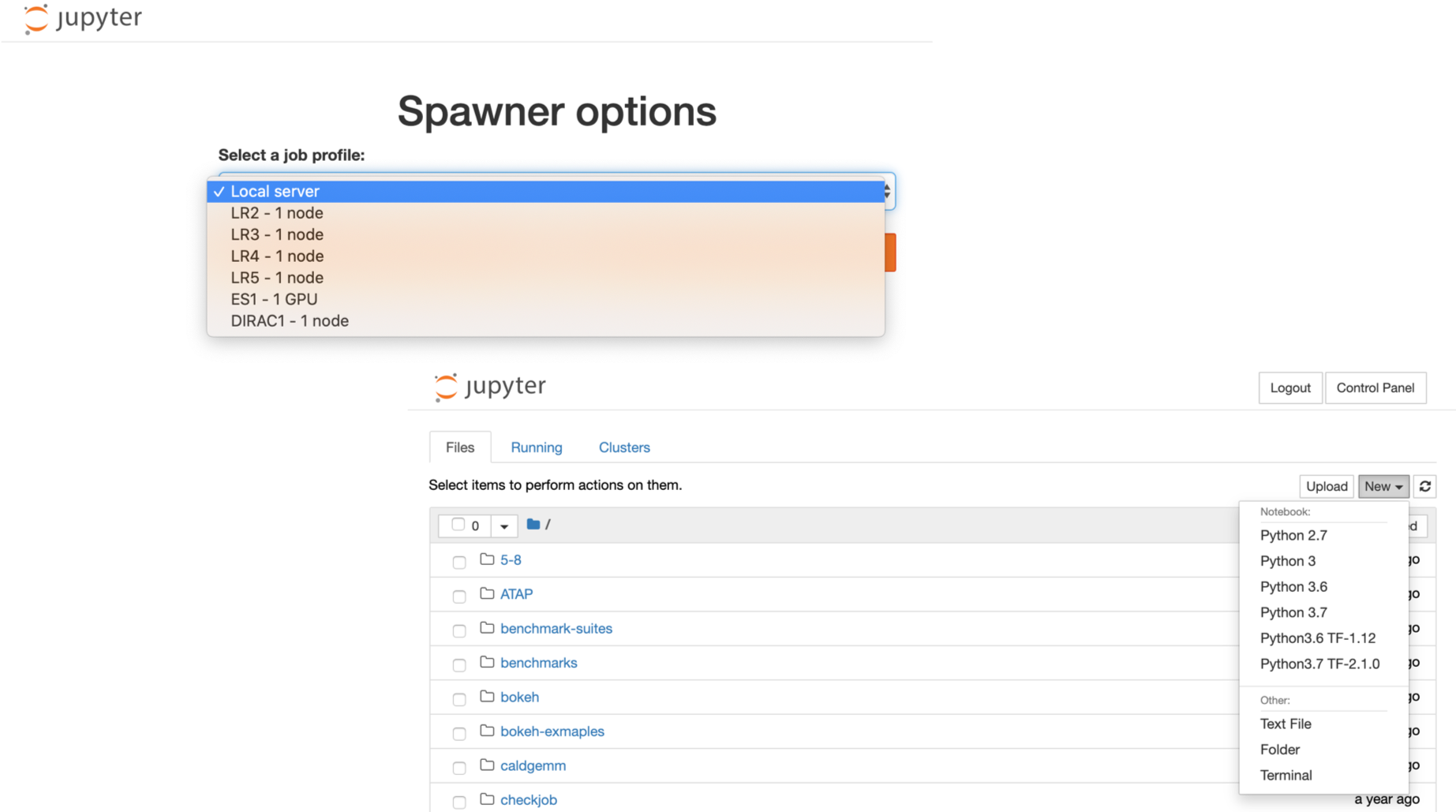Open the caldgemm folder link
This screenshot has width=1456, height=812.
(x=533, y=765)
